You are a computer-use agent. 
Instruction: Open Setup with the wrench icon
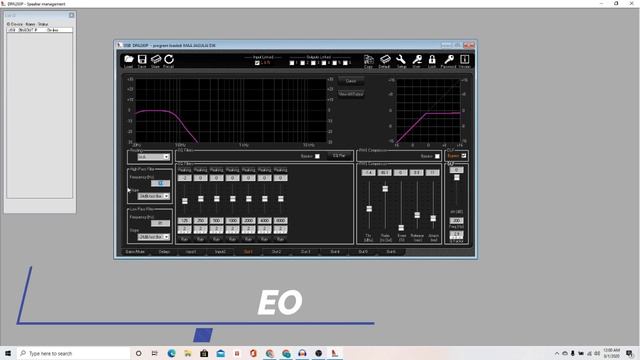click(401, 60)
